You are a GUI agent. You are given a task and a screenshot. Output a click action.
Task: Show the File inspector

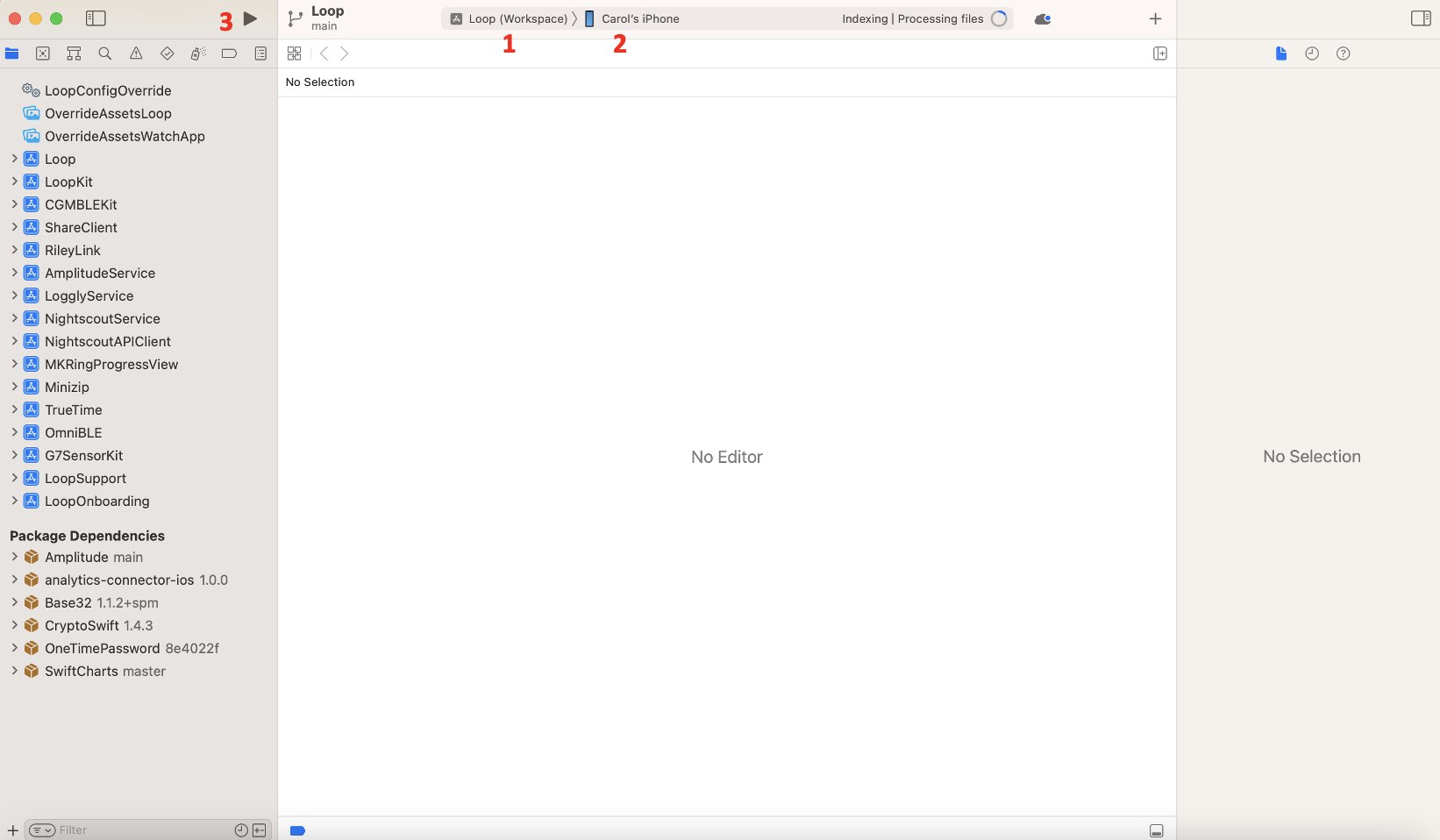[1281, 53]
